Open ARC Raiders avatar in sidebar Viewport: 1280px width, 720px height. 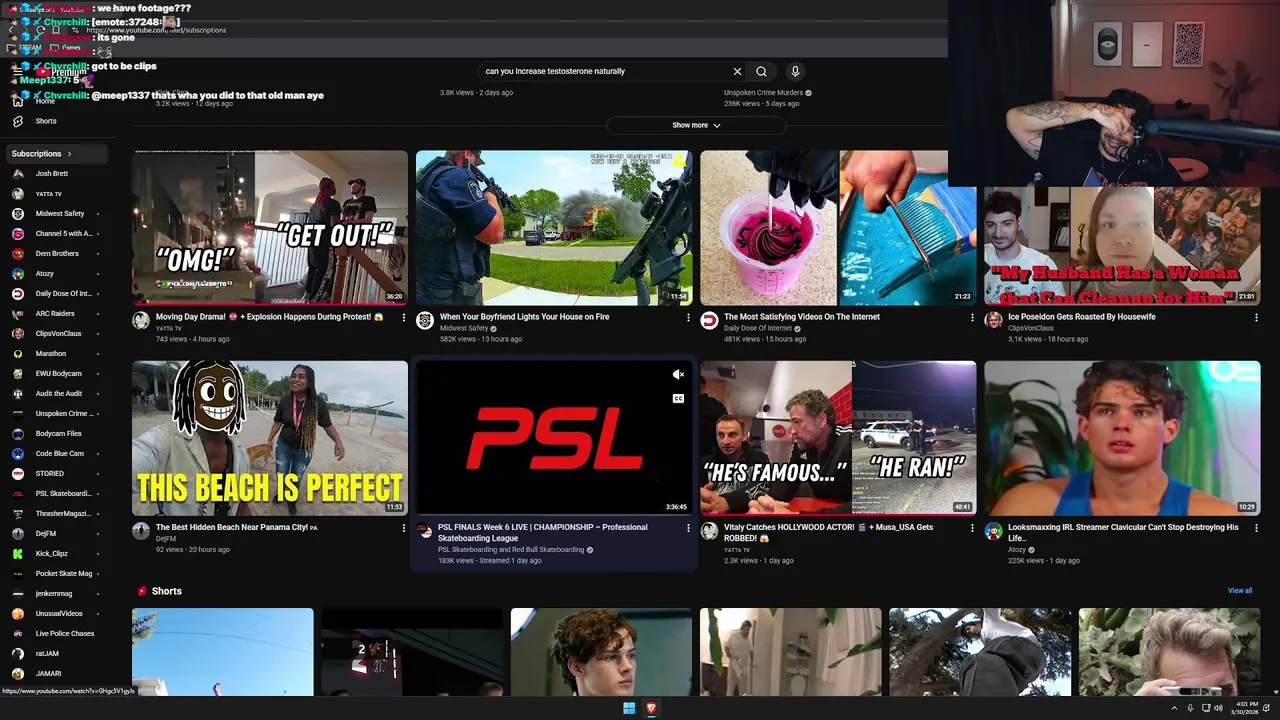17,313
